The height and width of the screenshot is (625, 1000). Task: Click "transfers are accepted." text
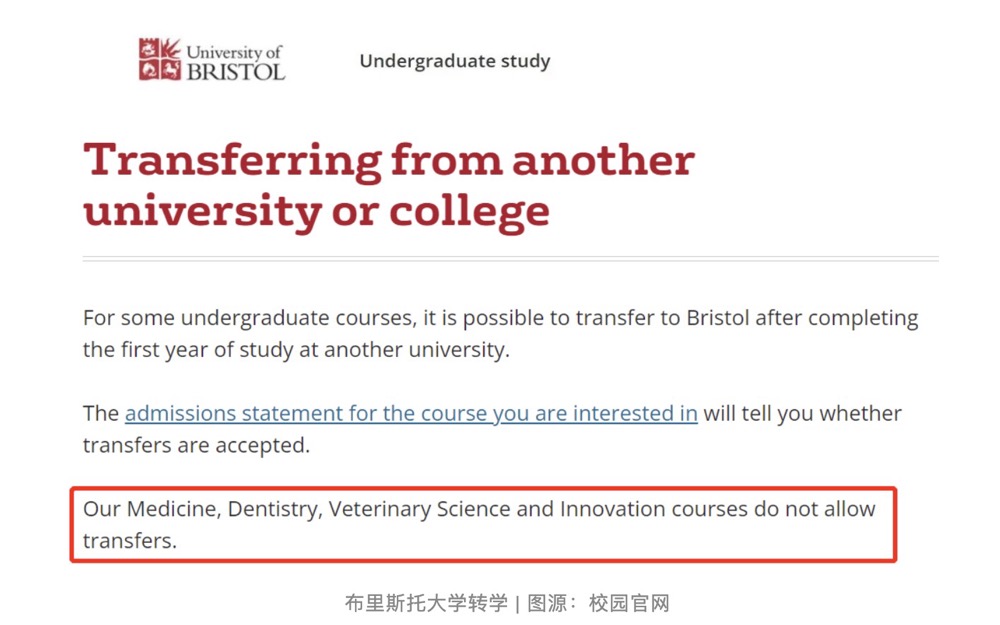(196, 446)
